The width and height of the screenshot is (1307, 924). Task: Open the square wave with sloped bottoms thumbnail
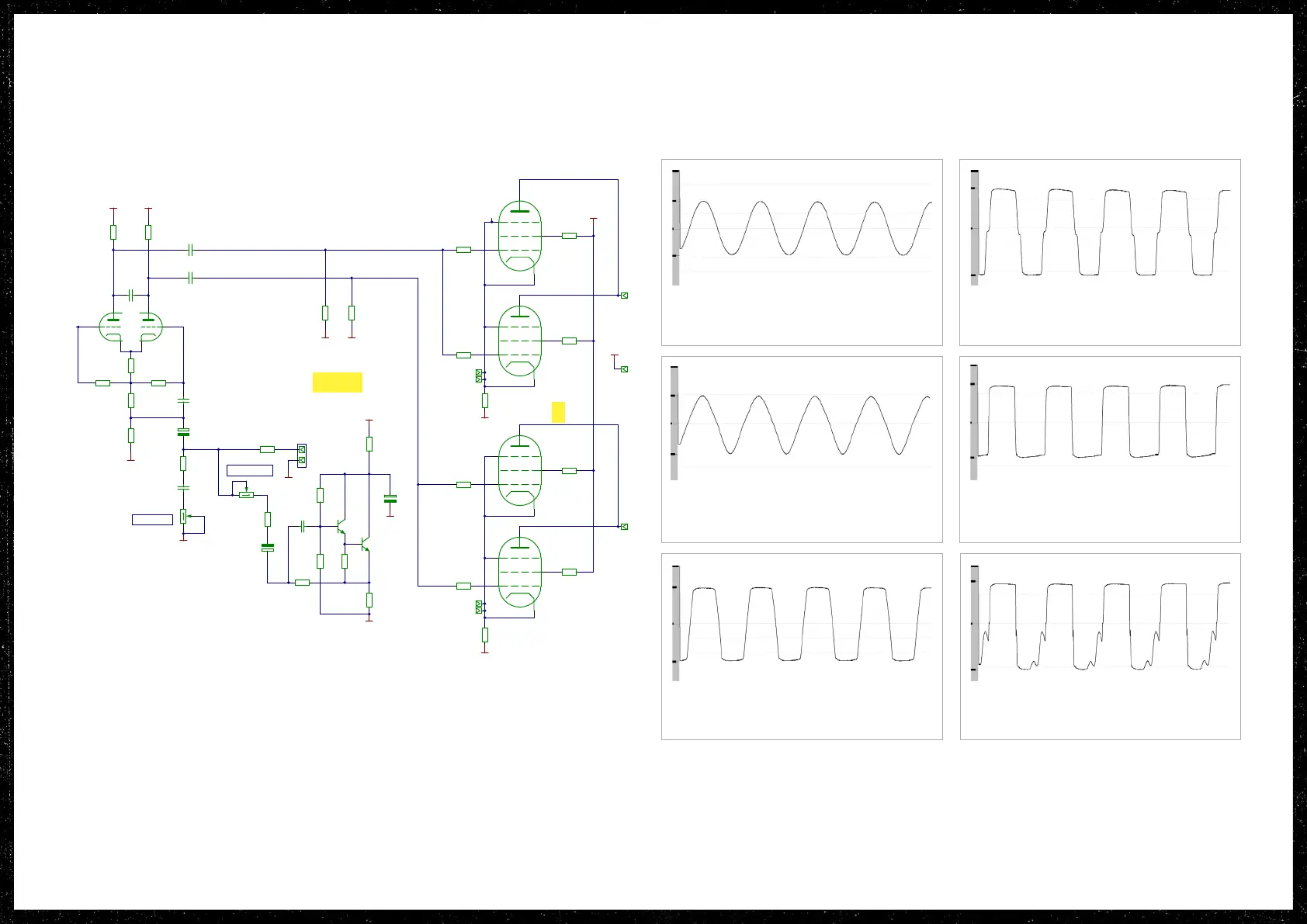tap(1100, 449)
